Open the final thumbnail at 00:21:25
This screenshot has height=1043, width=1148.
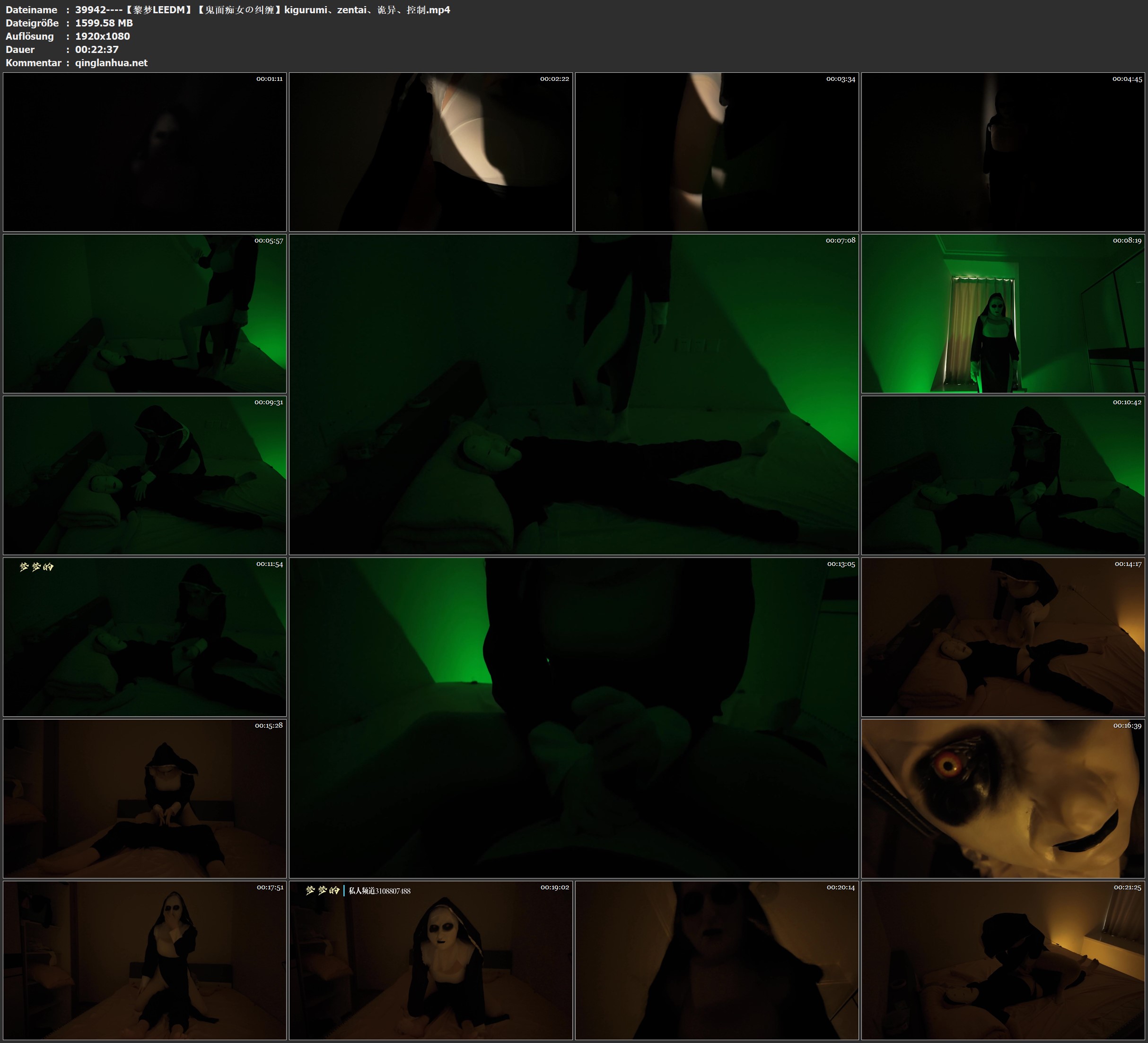[1003, 960]
